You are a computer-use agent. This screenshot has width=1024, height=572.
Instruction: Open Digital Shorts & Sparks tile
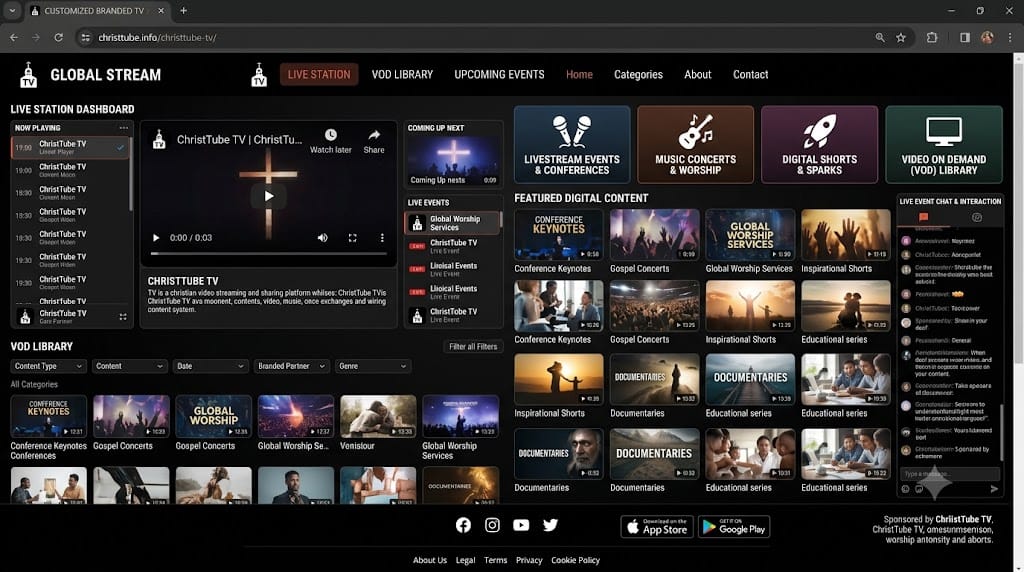(x=820, y=144)
